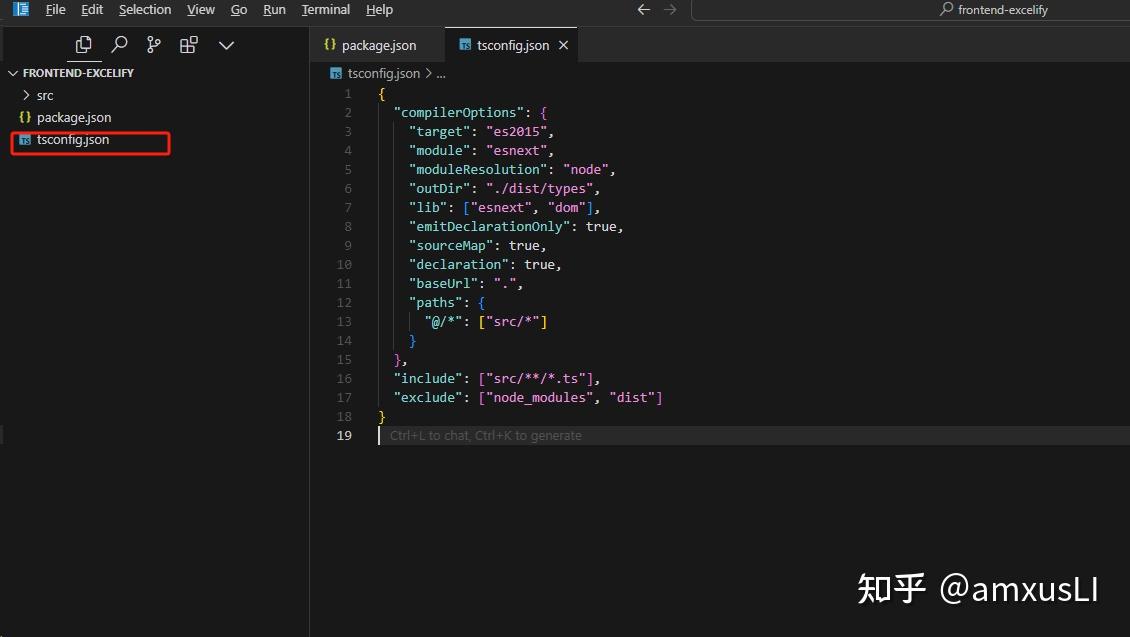Click the forward navigation arrow
The width and height of the screenshot is (1130, 637).
click(x=671, y=9)
